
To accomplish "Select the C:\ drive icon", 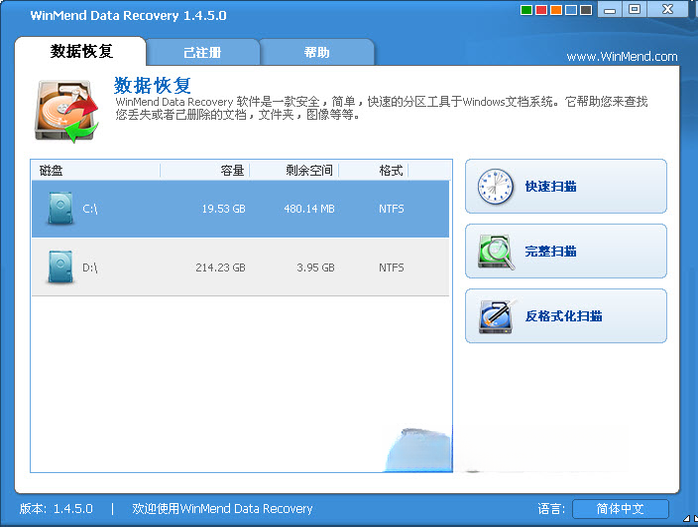I will click(x=61, y=208).
